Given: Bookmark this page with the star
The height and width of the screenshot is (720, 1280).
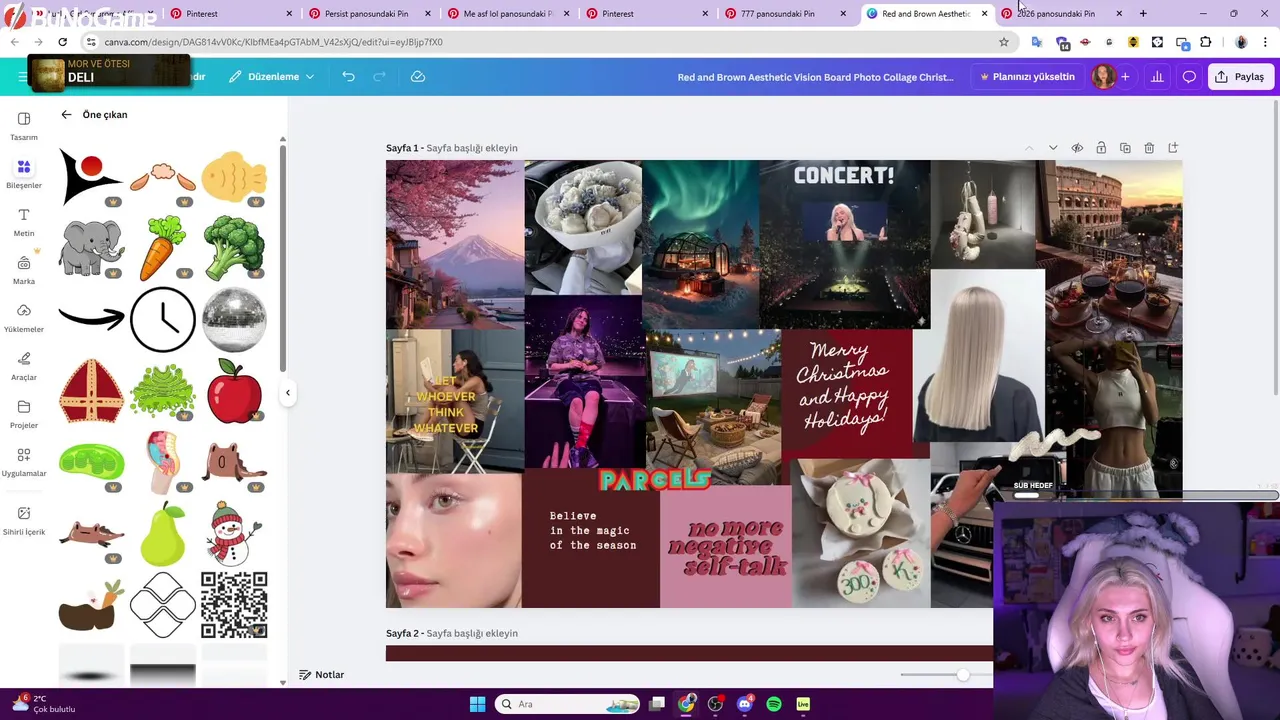Looking at the screenshot, I should [x=1004, y=42].
